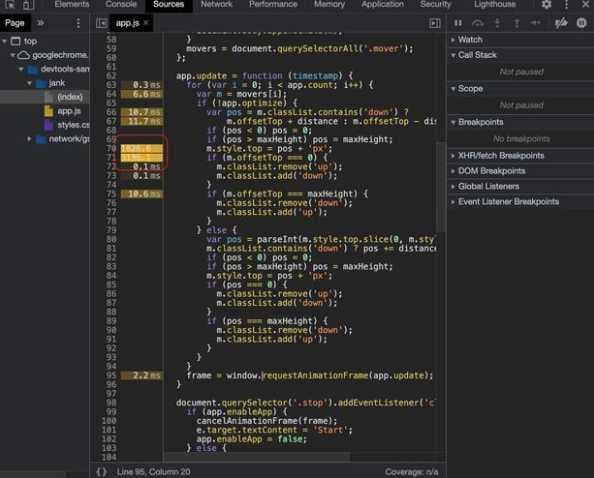
Task: Collapse the jank folder
Action: 30,83
